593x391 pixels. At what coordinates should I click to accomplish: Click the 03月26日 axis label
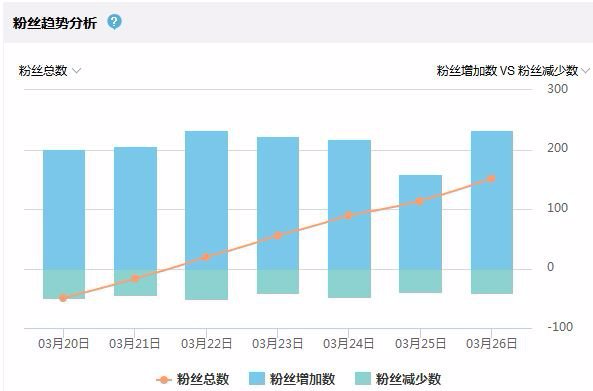[492, 343]
